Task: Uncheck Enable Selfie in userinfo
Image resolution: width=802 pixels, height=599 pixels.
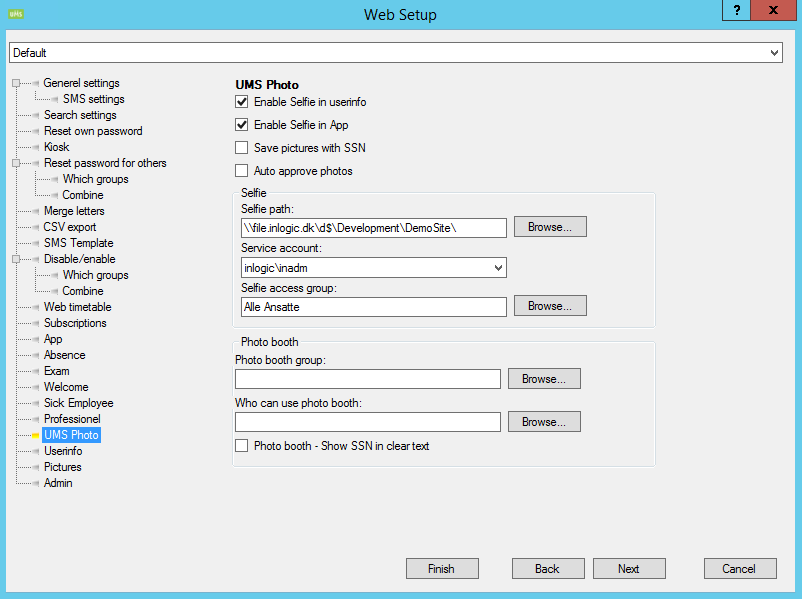Action: click(x=241, y=102)
